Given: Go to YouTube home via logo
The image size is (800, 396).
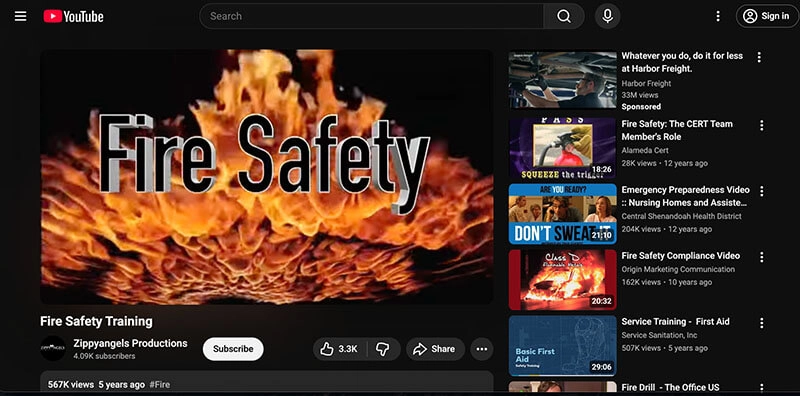Looking at the screenshot, I should tap(73, 16).
